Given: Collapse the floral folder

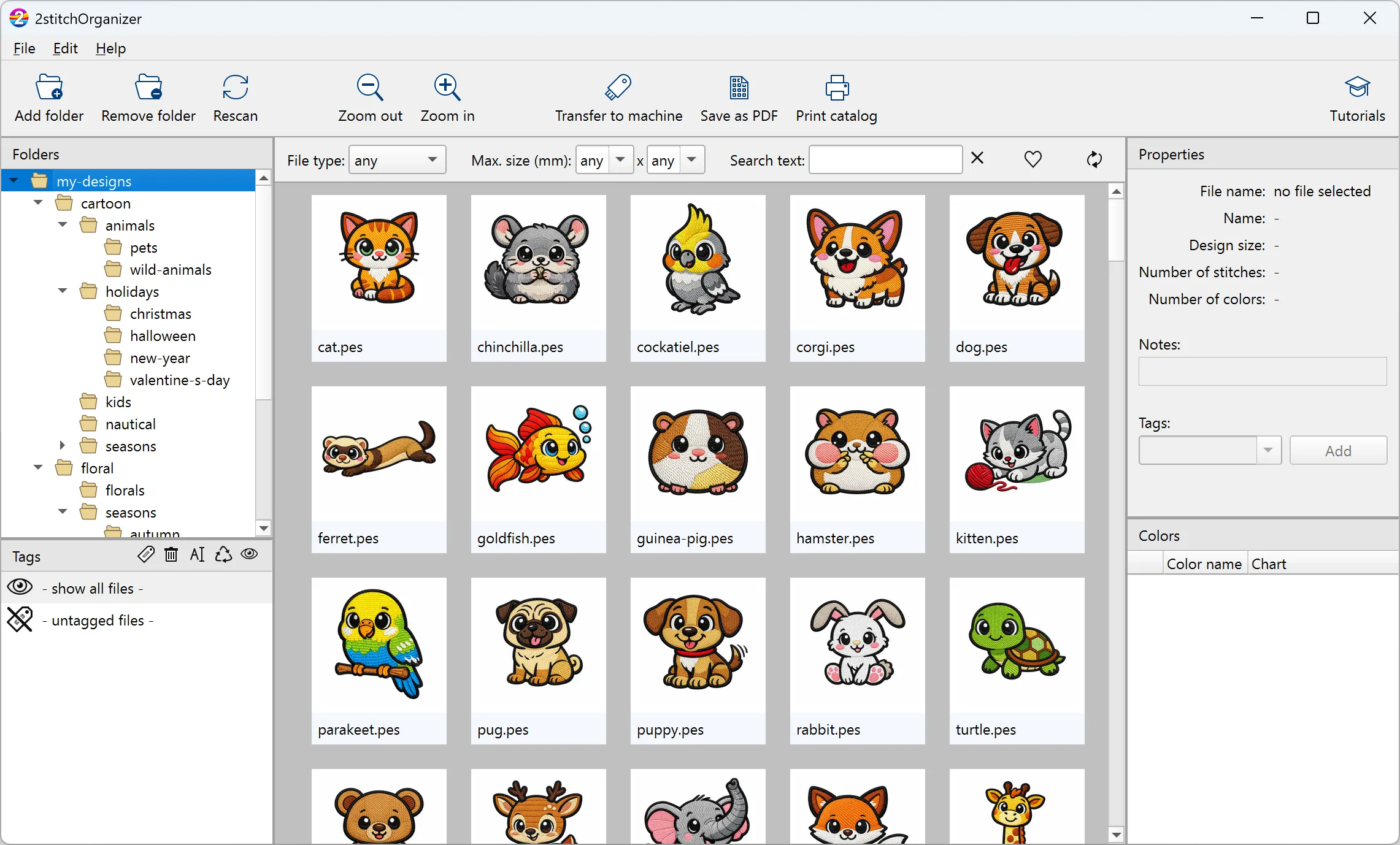Looking at the screenshot, I should 39,468.
